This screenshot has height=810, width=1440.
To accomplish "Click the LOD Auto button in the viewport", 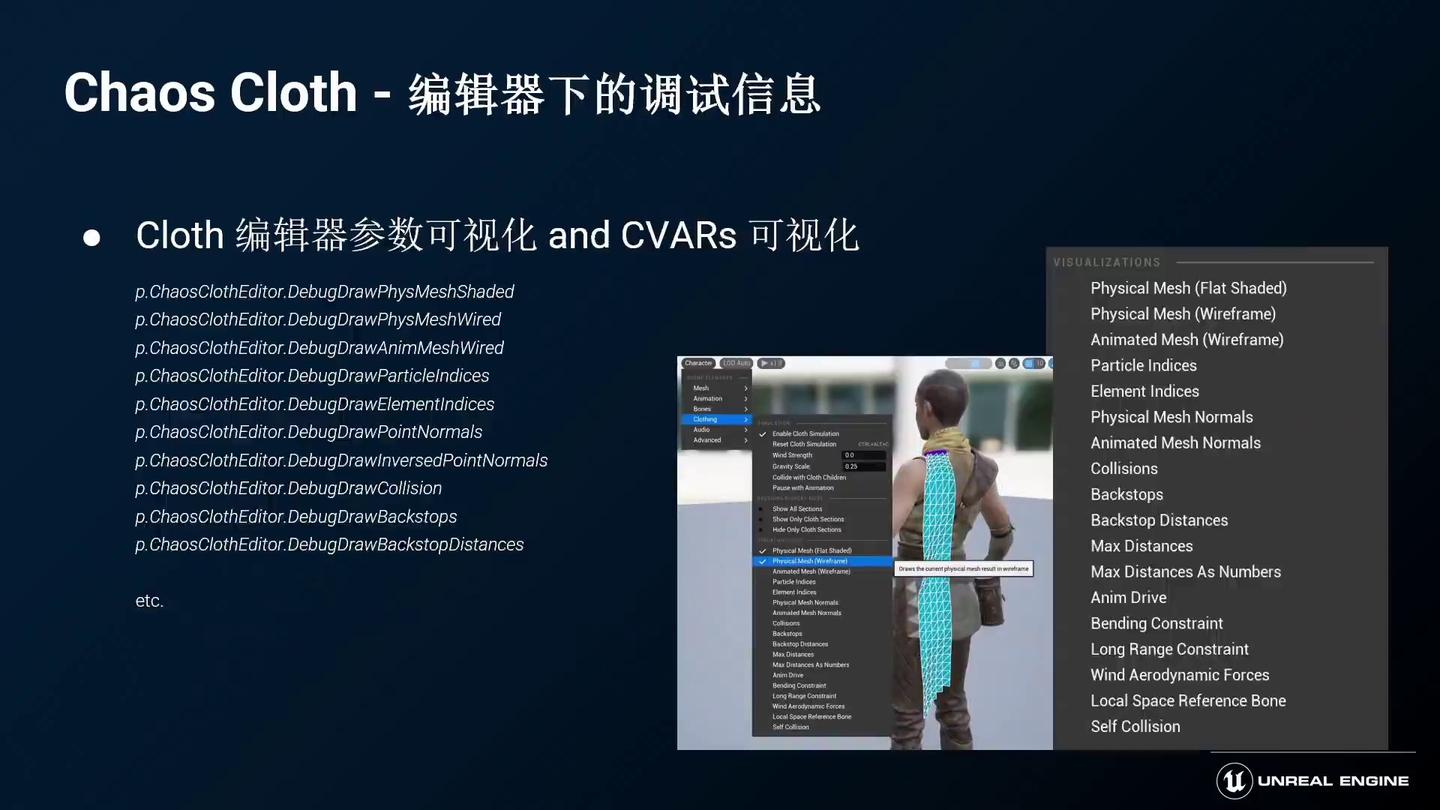I will click(x=736, y=363).
